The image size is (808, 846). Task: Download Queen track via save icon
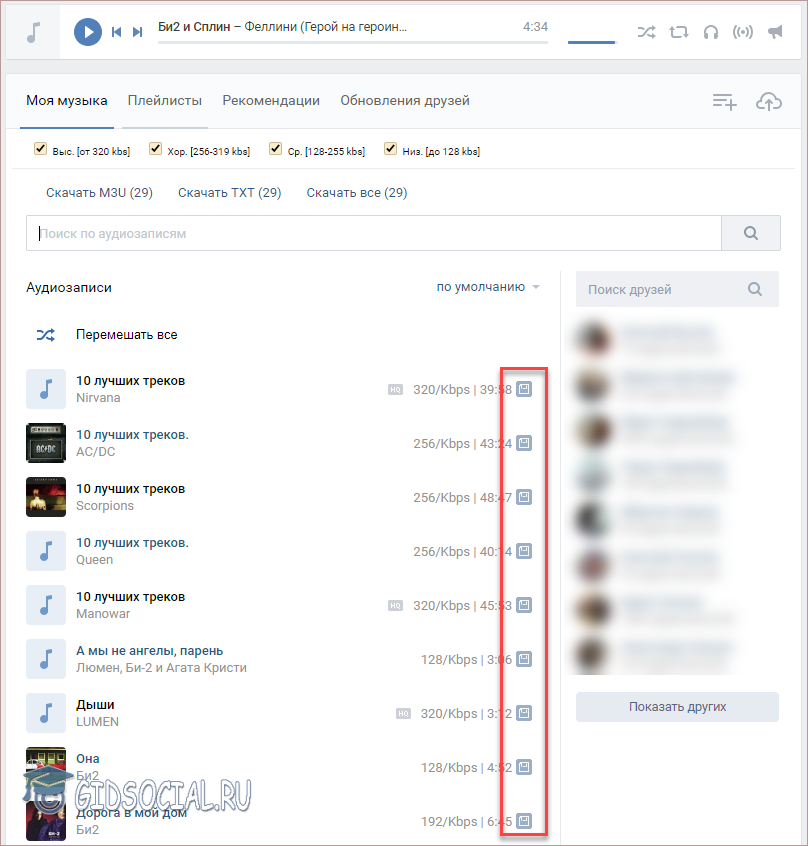[x=524, y=551]
